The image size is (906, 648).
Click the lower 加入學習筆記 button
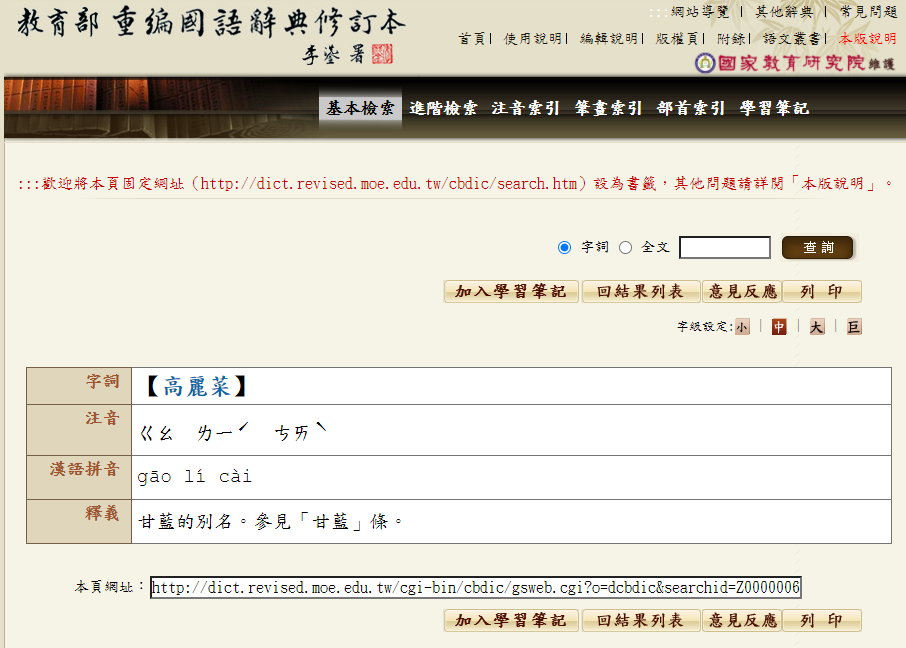pyautogui.click(x=511, y=620)
